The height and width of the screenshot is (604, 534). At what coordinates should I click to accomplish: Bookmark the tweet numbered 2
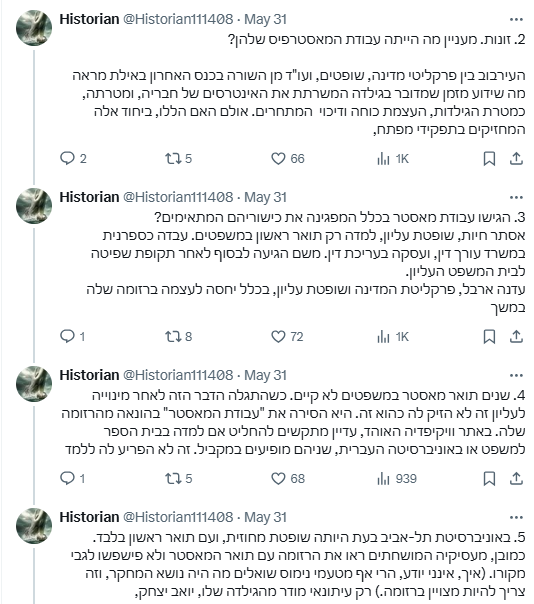point(489,159)
